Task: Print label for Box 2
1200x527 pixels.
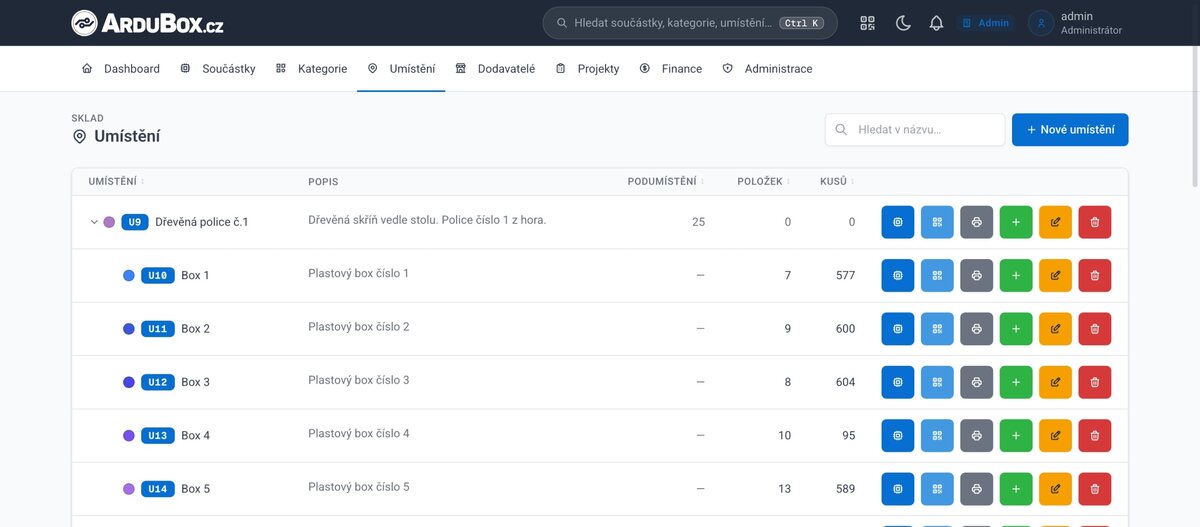Action: tap(977, 328)
